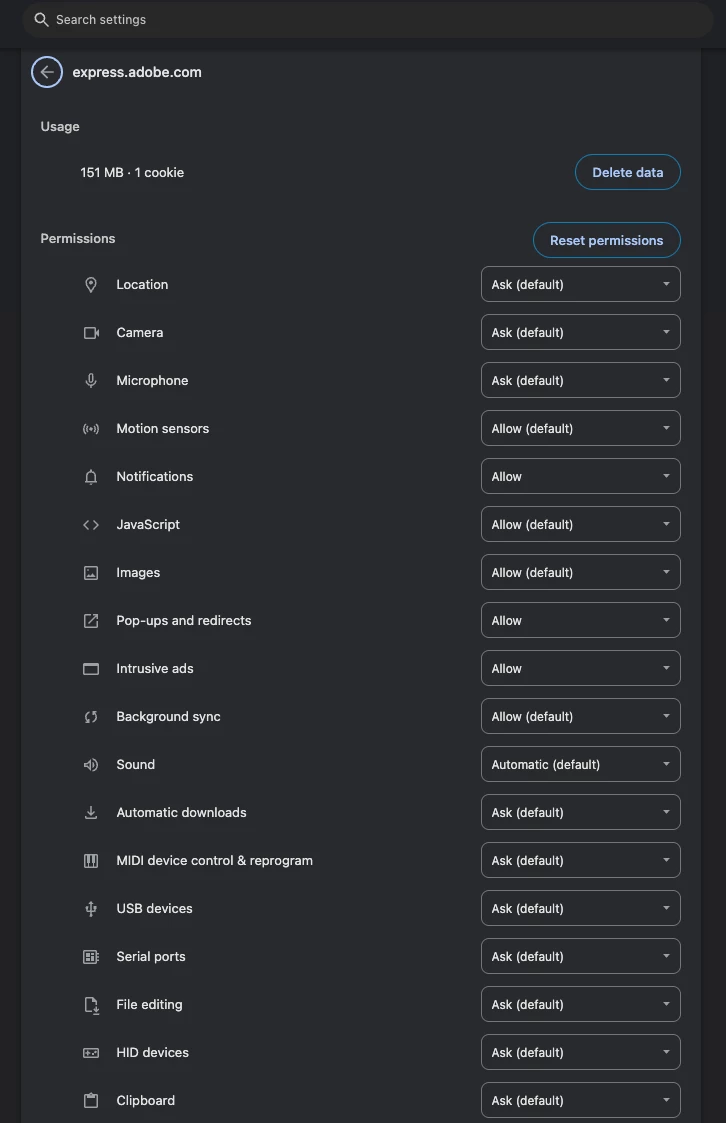726x1123 pixels.
Task: Click the Reset permissions button
Action: (606, 241)
